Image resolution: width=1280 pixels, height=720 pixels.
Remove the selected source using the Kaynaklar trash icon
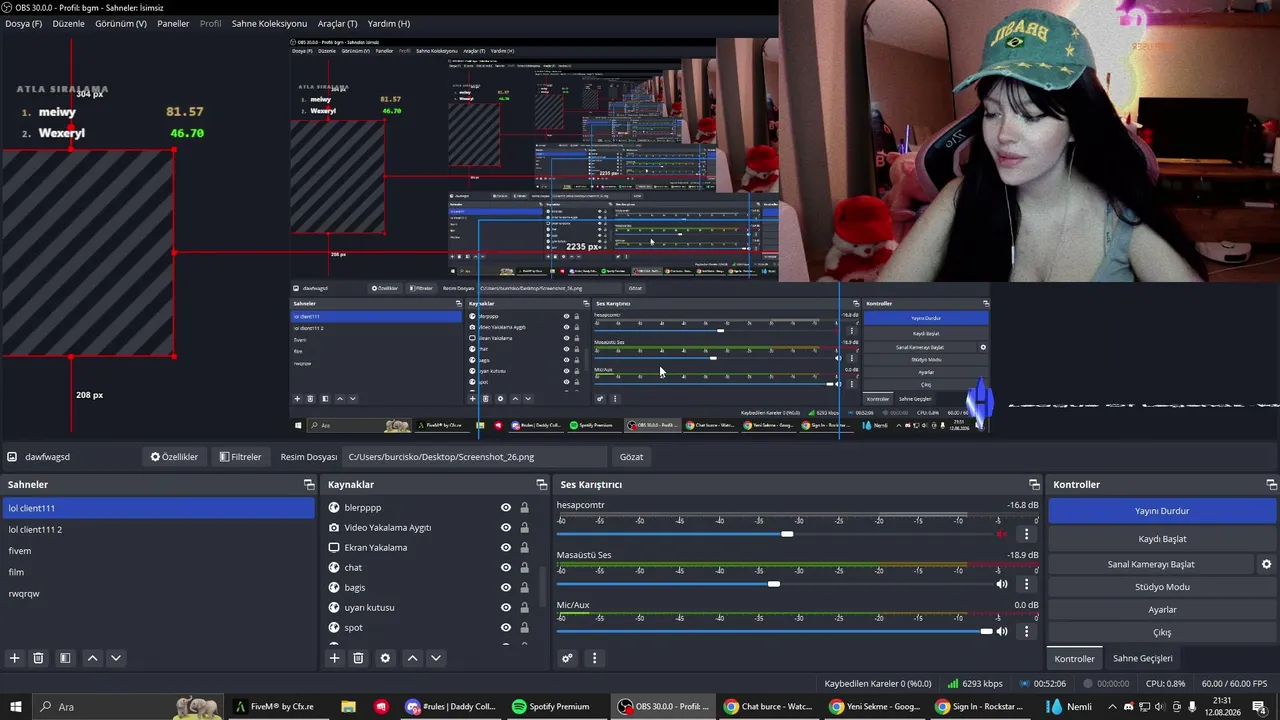pyautogui.click(x=358, y=658)
